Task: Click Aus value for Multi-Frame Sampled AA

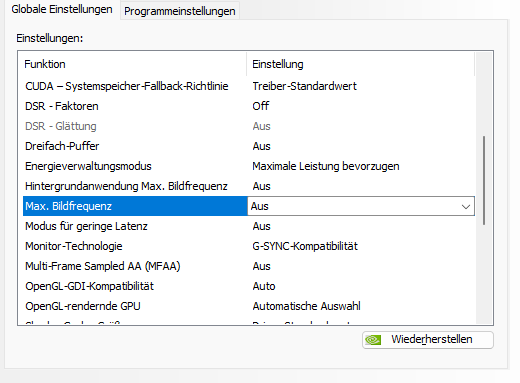Action: (x=261, y=266)
